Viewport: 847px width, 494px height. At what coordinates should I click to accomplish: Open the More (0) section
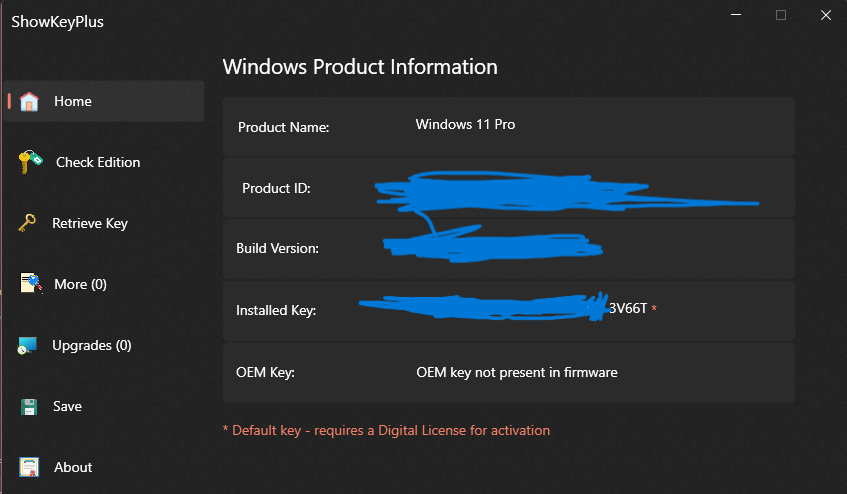coord(80,285)
